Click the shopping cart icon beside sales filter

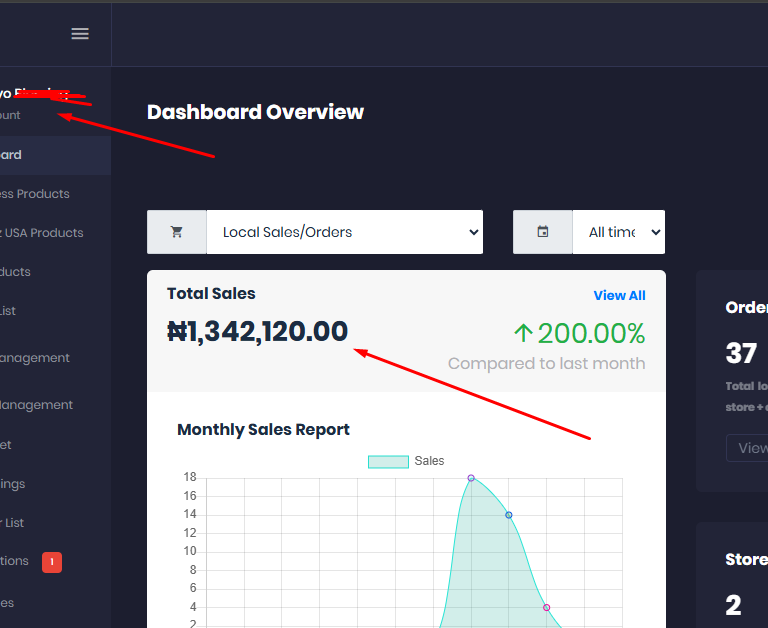(x=177, y=232)
